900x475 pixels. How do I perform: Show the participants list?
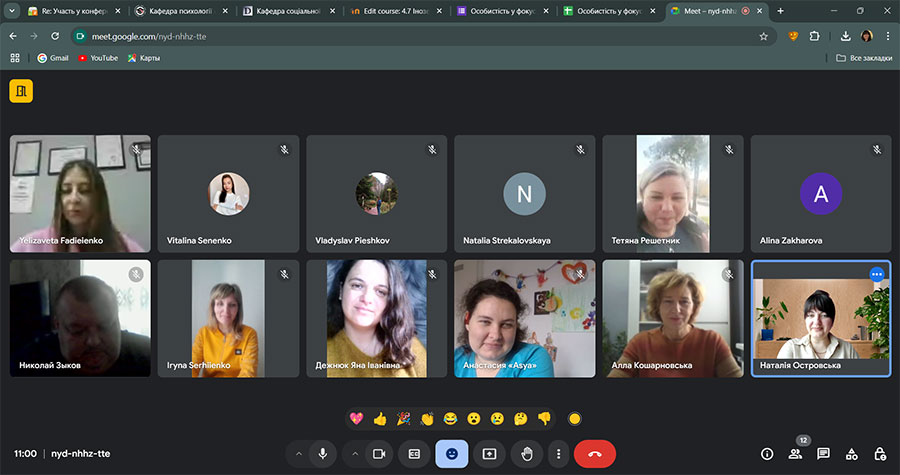point(796,454)
